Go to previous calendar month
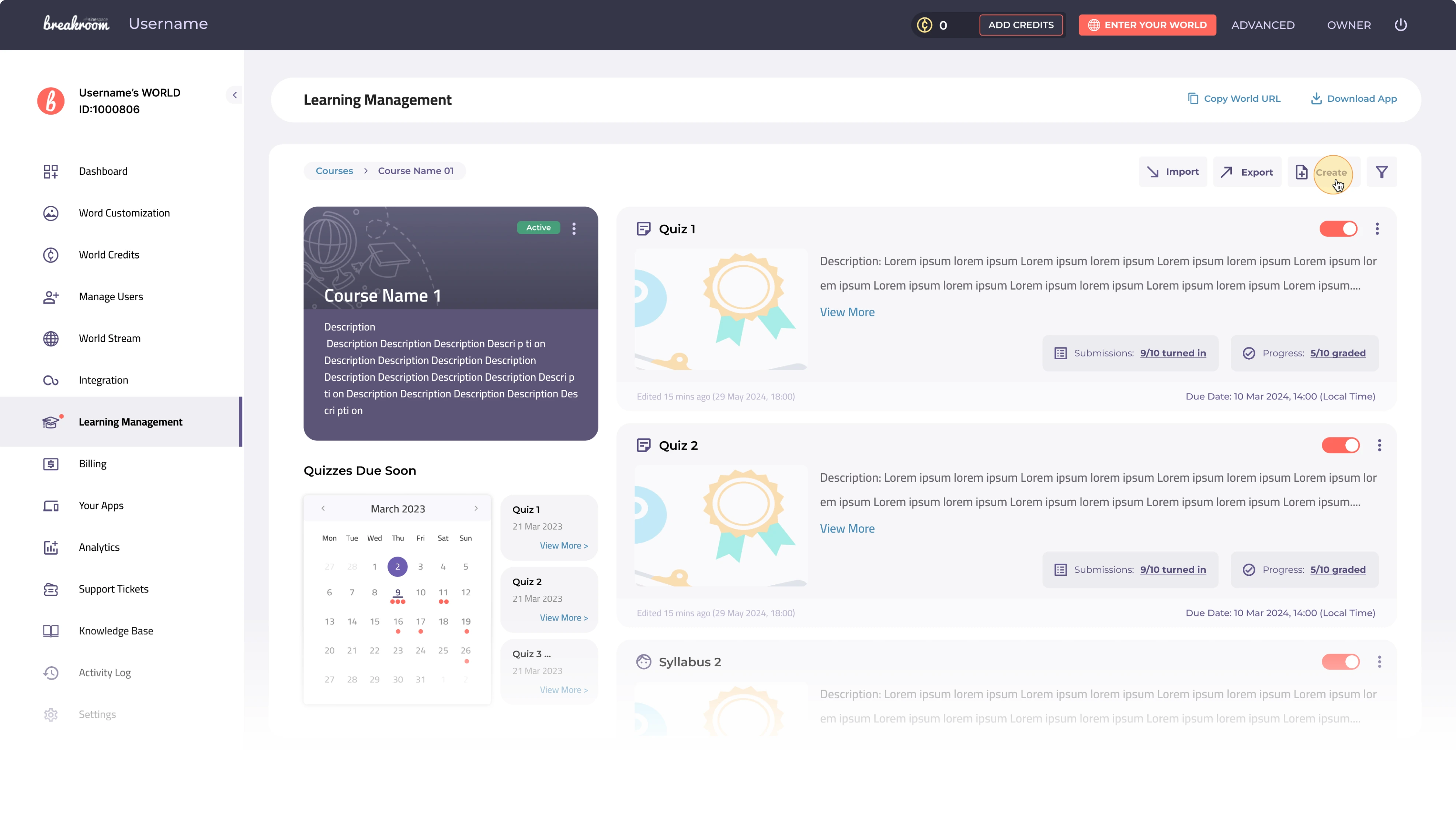Viewport: 1456px width, 827px height. [x=323, y=508]
